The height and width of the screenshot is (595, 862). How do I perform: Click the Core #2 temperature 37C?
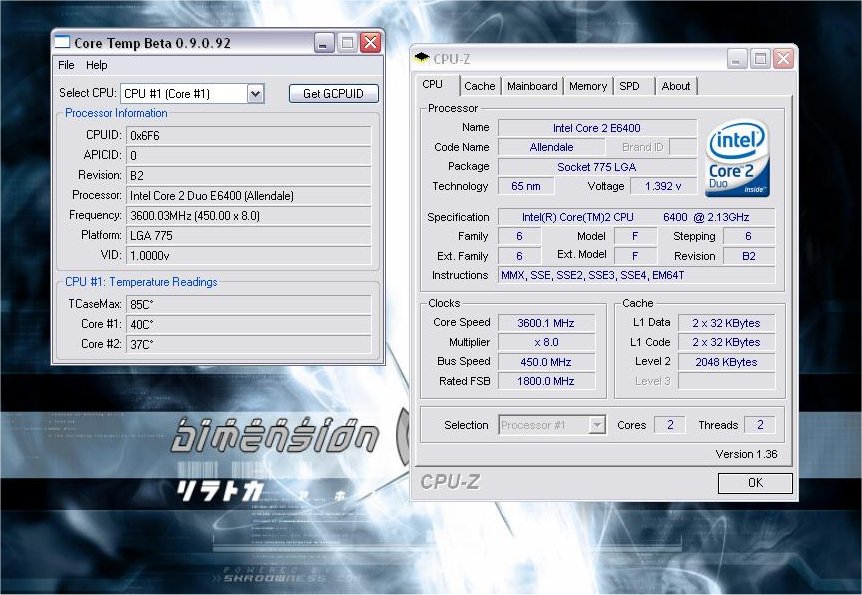point(248,344)
